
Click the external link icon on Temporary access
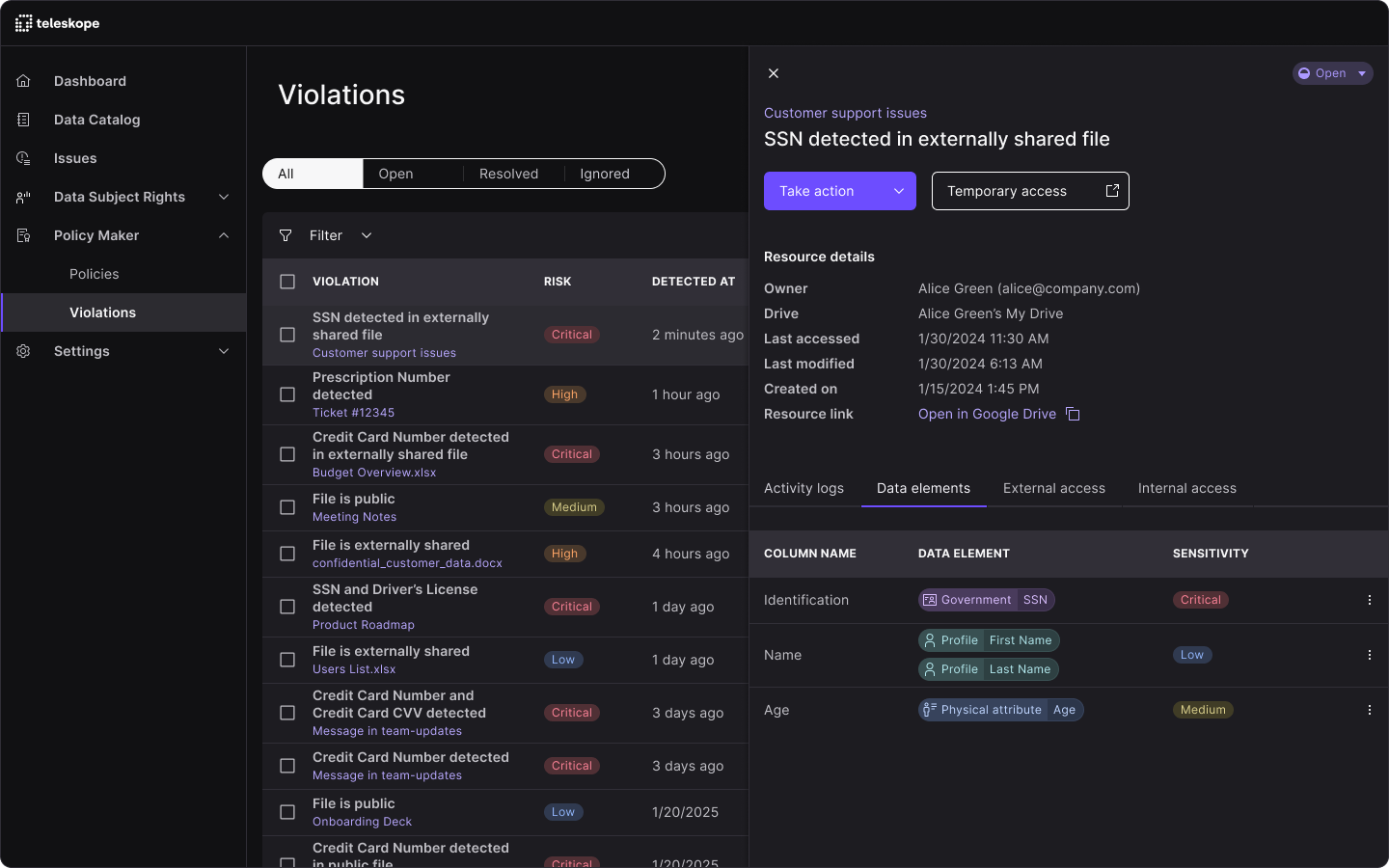(x=1112, y=191)
